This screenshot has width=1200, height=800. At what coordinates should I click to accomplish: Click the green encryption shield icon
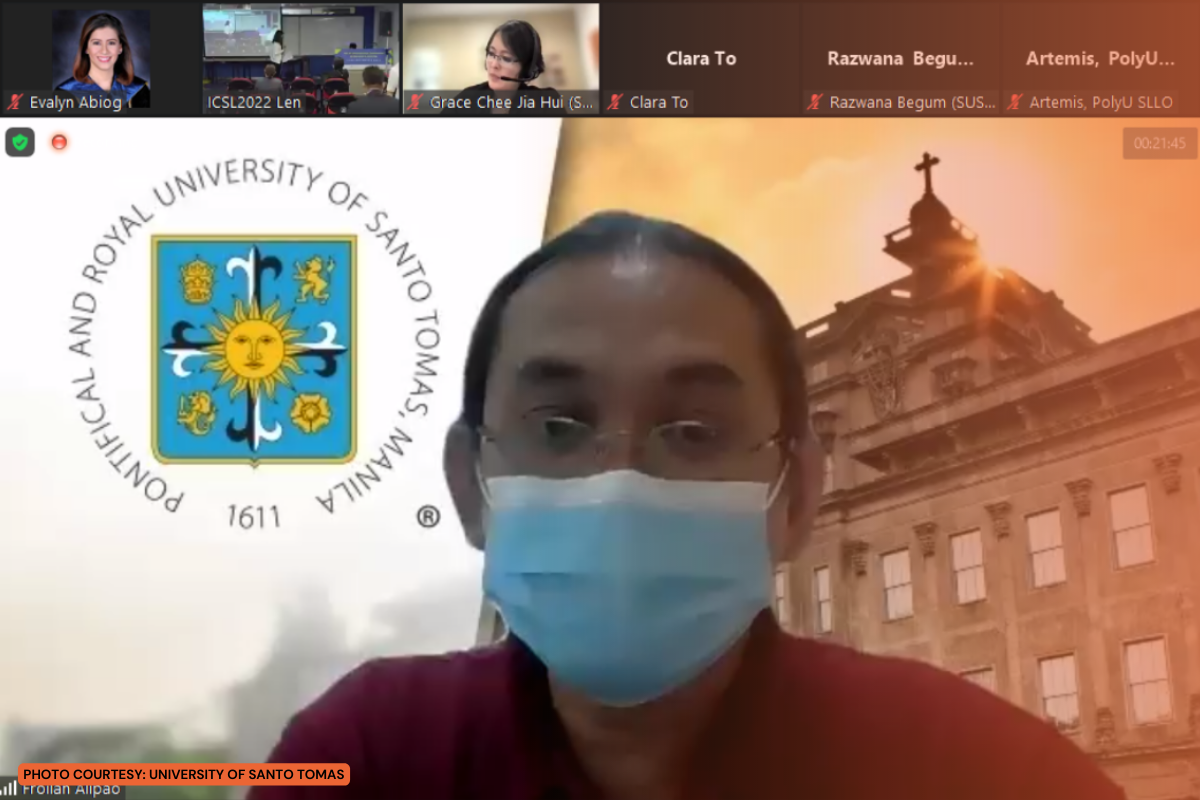[20, 142]
